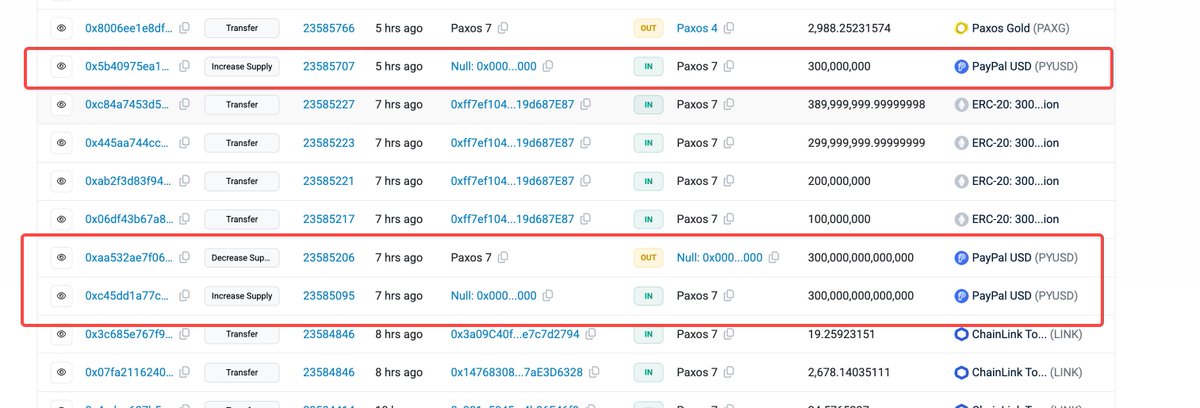
Task: Click the Paxos Gold token logo
Action: click(963, 28)
